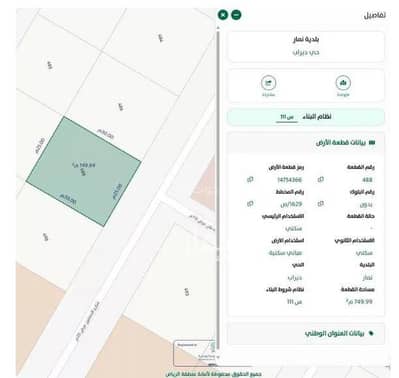
Task: Copy the plan number 1629/س
Action: [250, 204]
